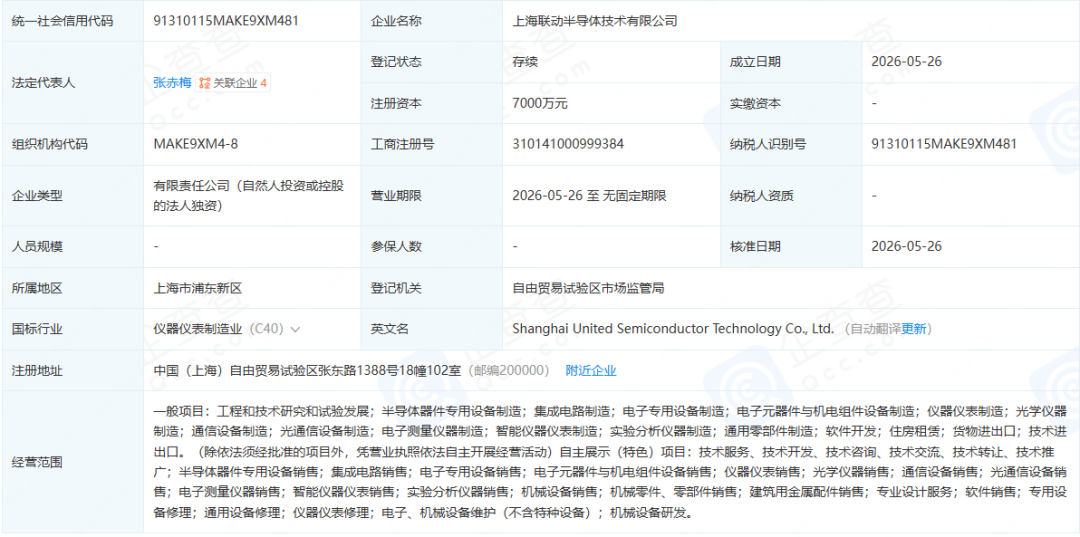Click the 统一社会信用代码 label cell
The height and width of the screenshot is (537, 1080).
pyautogui.click(x=72, y=21)
